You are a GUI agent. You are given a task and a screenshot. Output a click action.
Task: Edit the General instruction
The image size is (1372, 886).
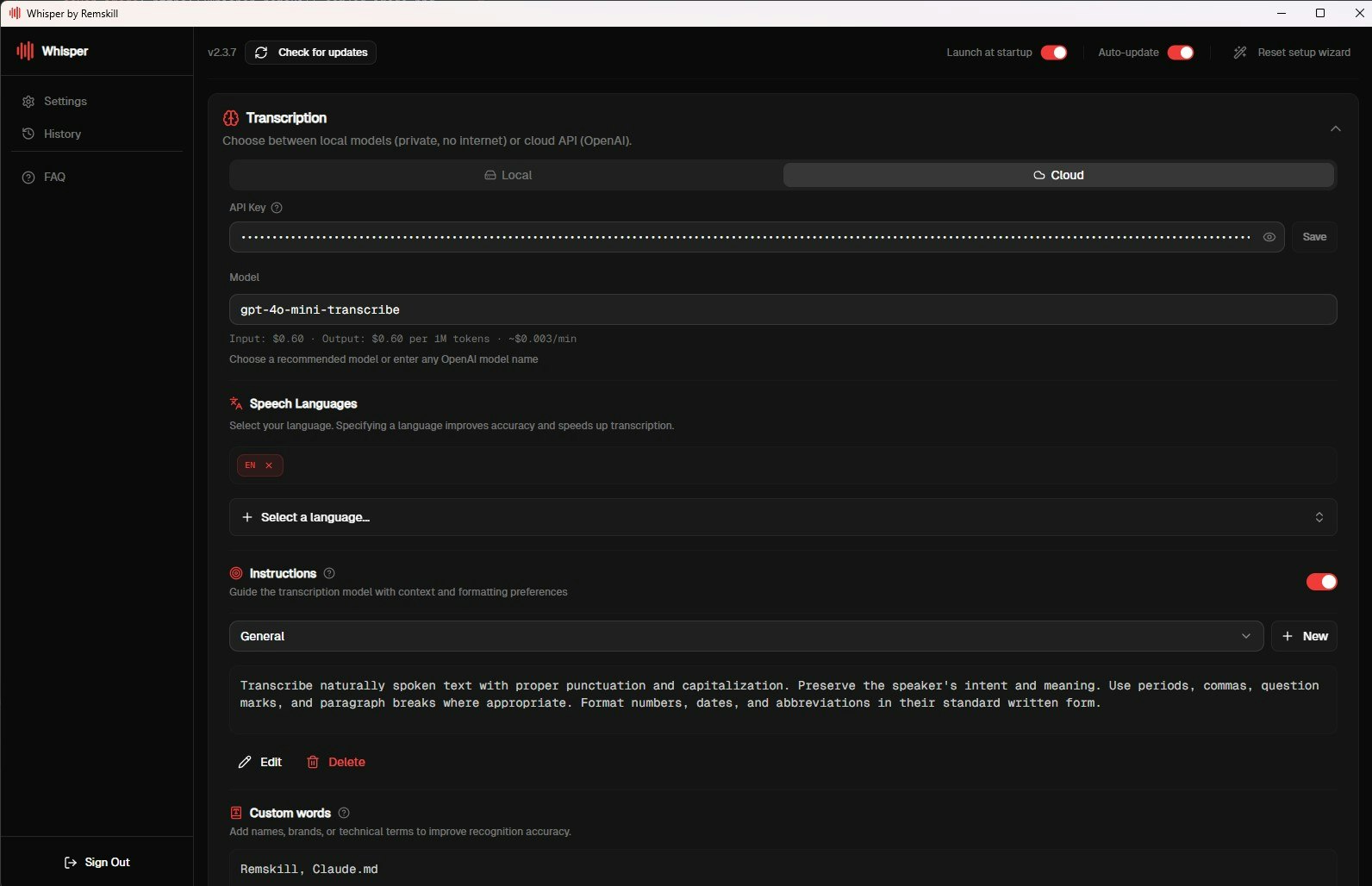[260, 762]
